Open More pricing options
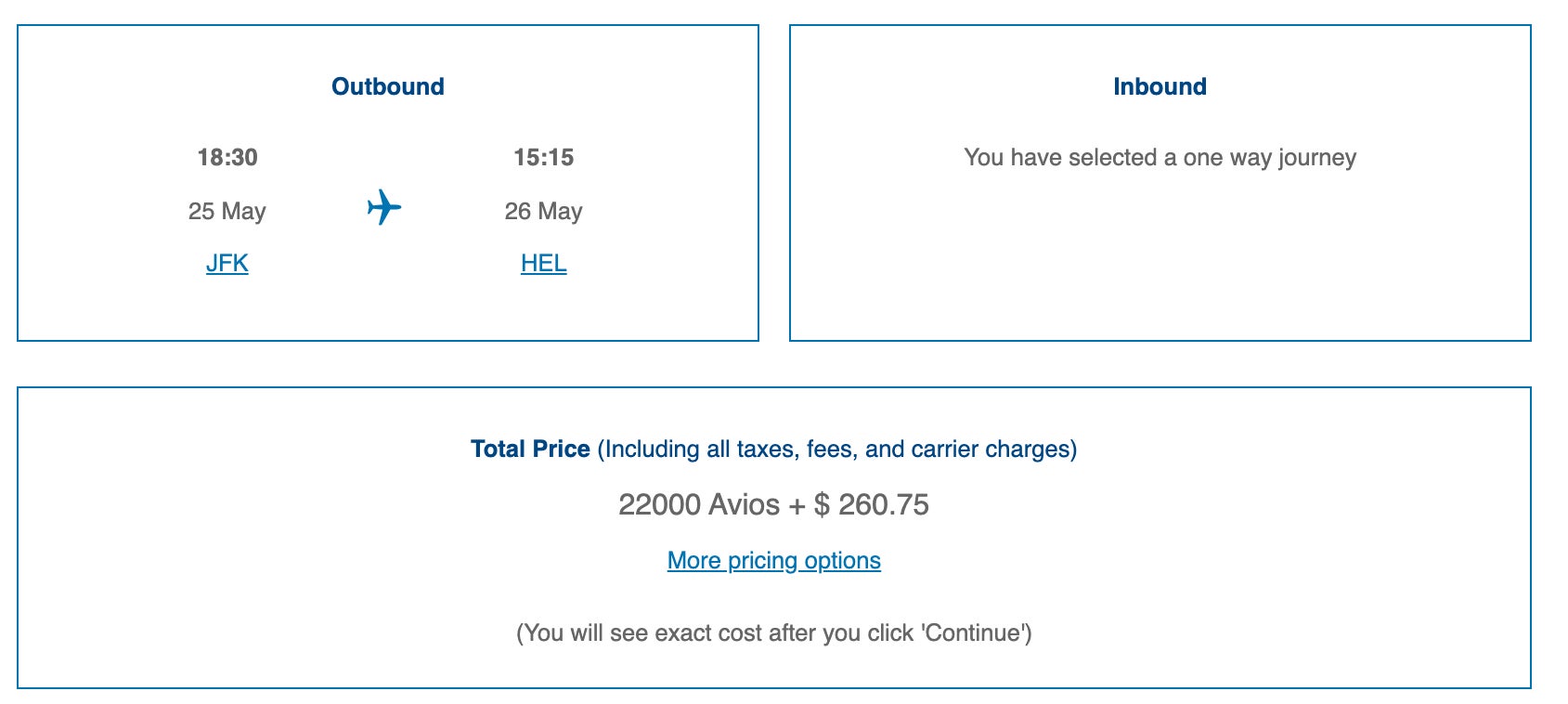Viewport: 1568px width, 704px height. click(773, 561)
